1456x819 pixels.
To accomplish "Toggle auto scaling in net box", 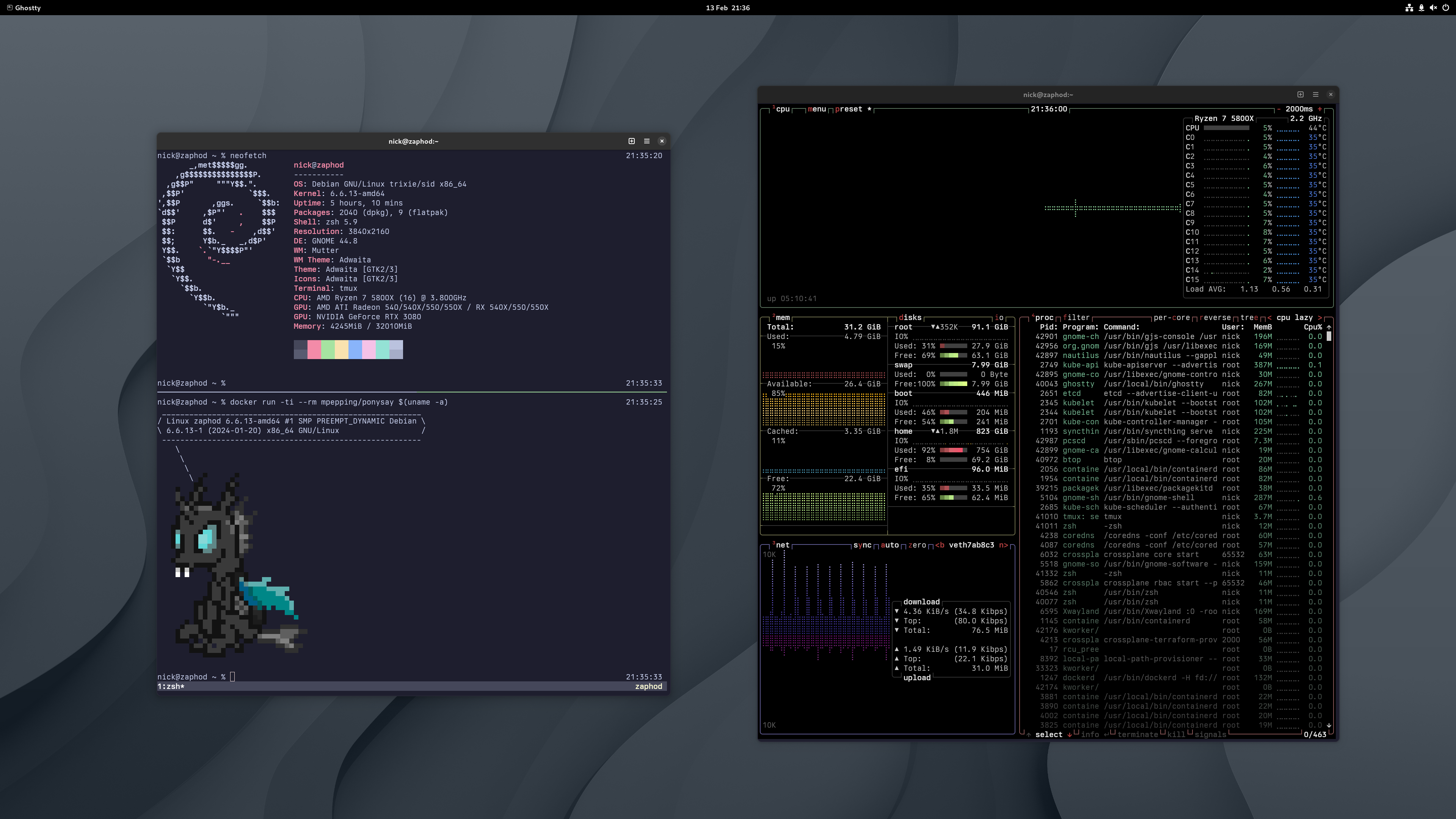I will point(890,545).
